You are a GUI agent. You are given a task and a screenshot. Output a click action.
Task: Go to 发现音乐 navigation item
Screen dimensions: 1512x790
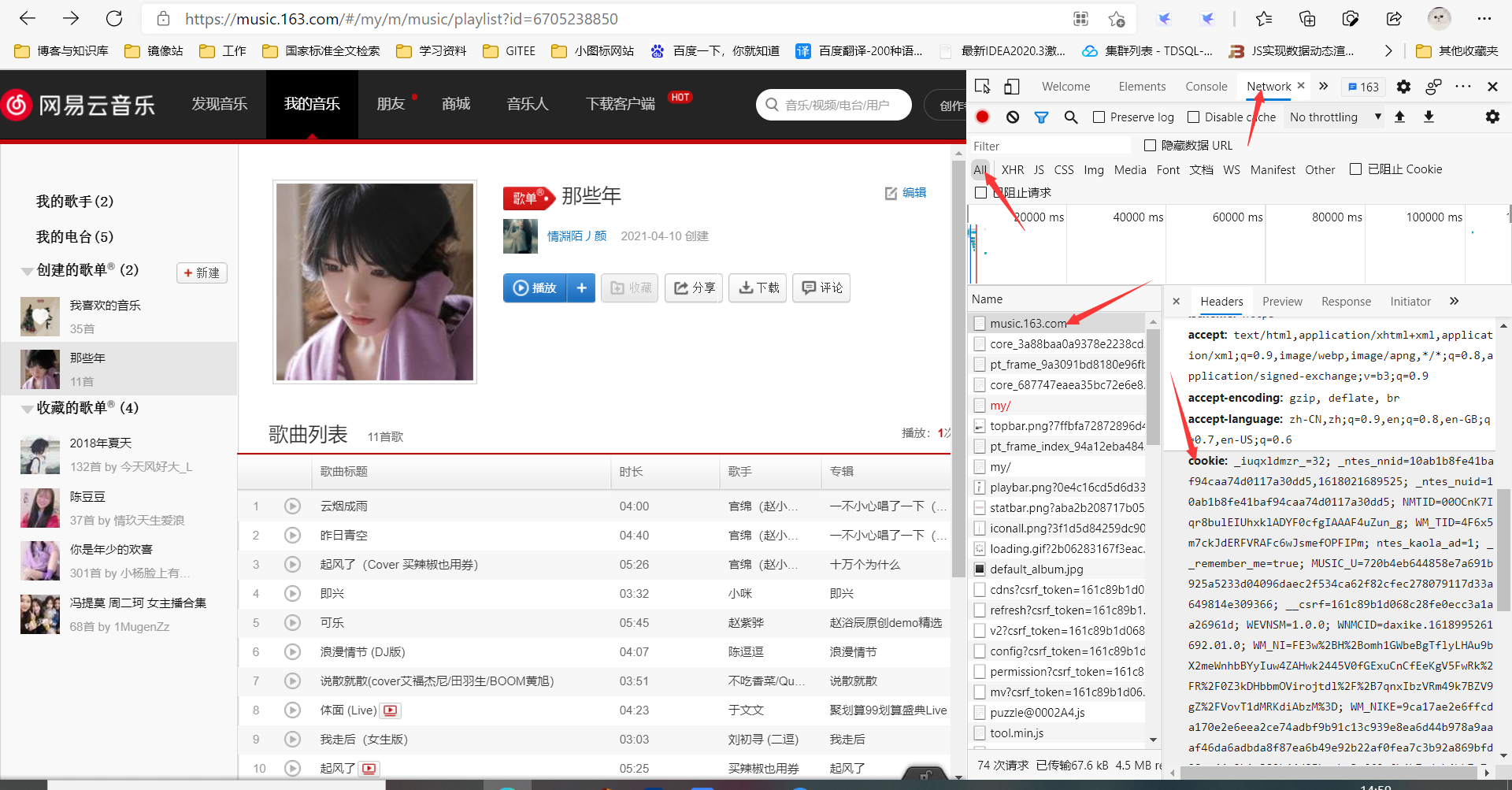point(220,103)
